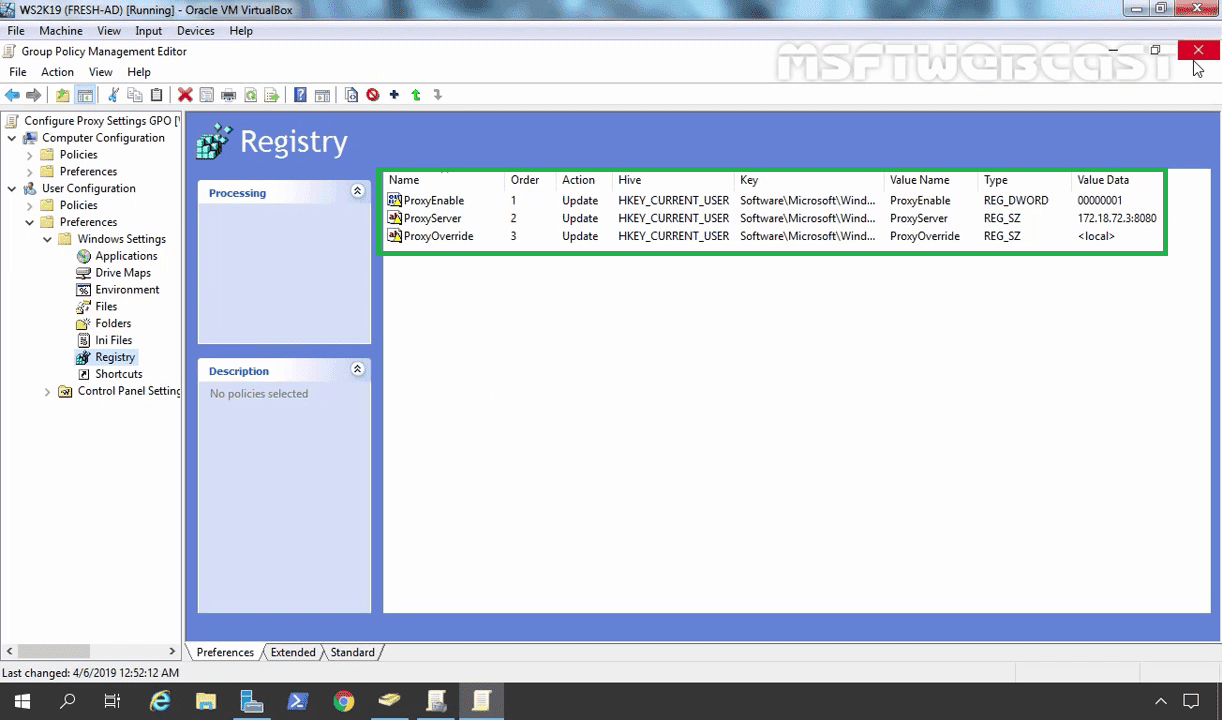Click the Paste clipboard icon
Viewport: 1222px width, 720px height.
click(x=157, y=95)
